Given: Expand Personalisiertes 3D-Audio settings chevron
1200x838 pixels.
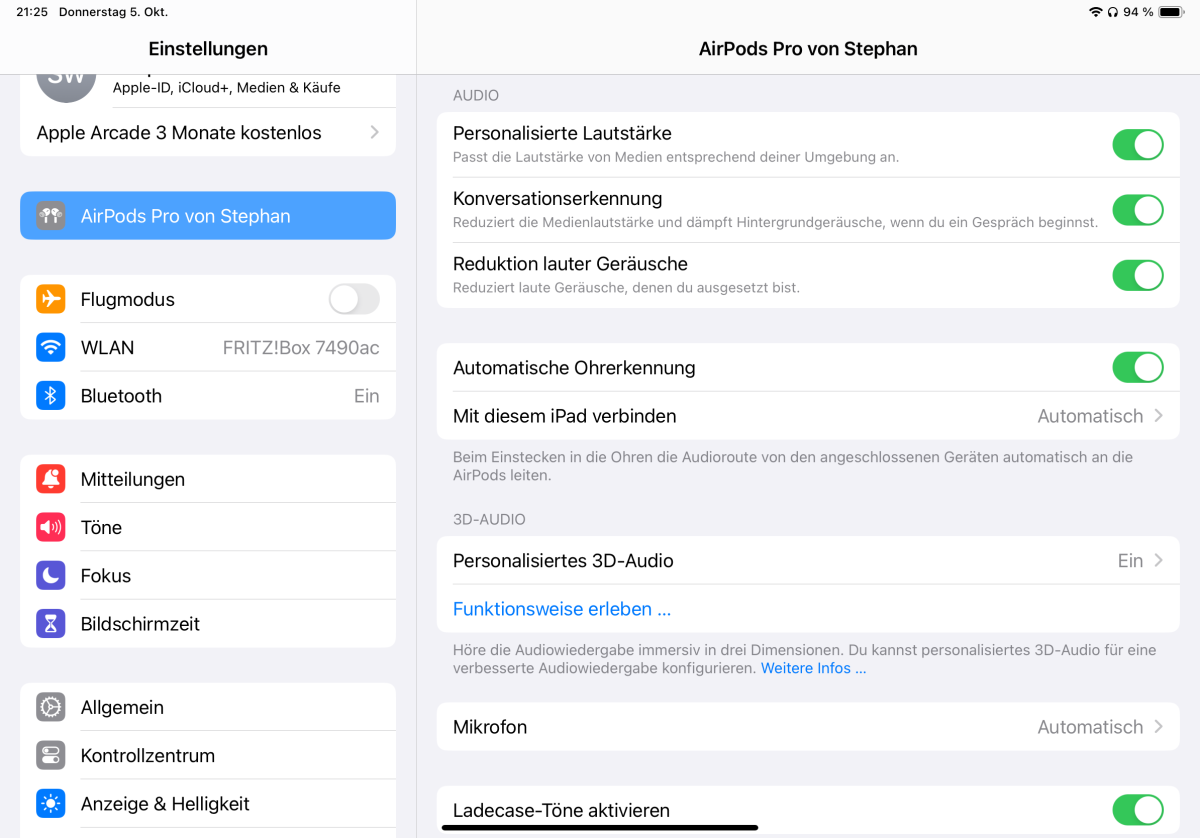Looking at the screenshot, I should (1159, 560).
